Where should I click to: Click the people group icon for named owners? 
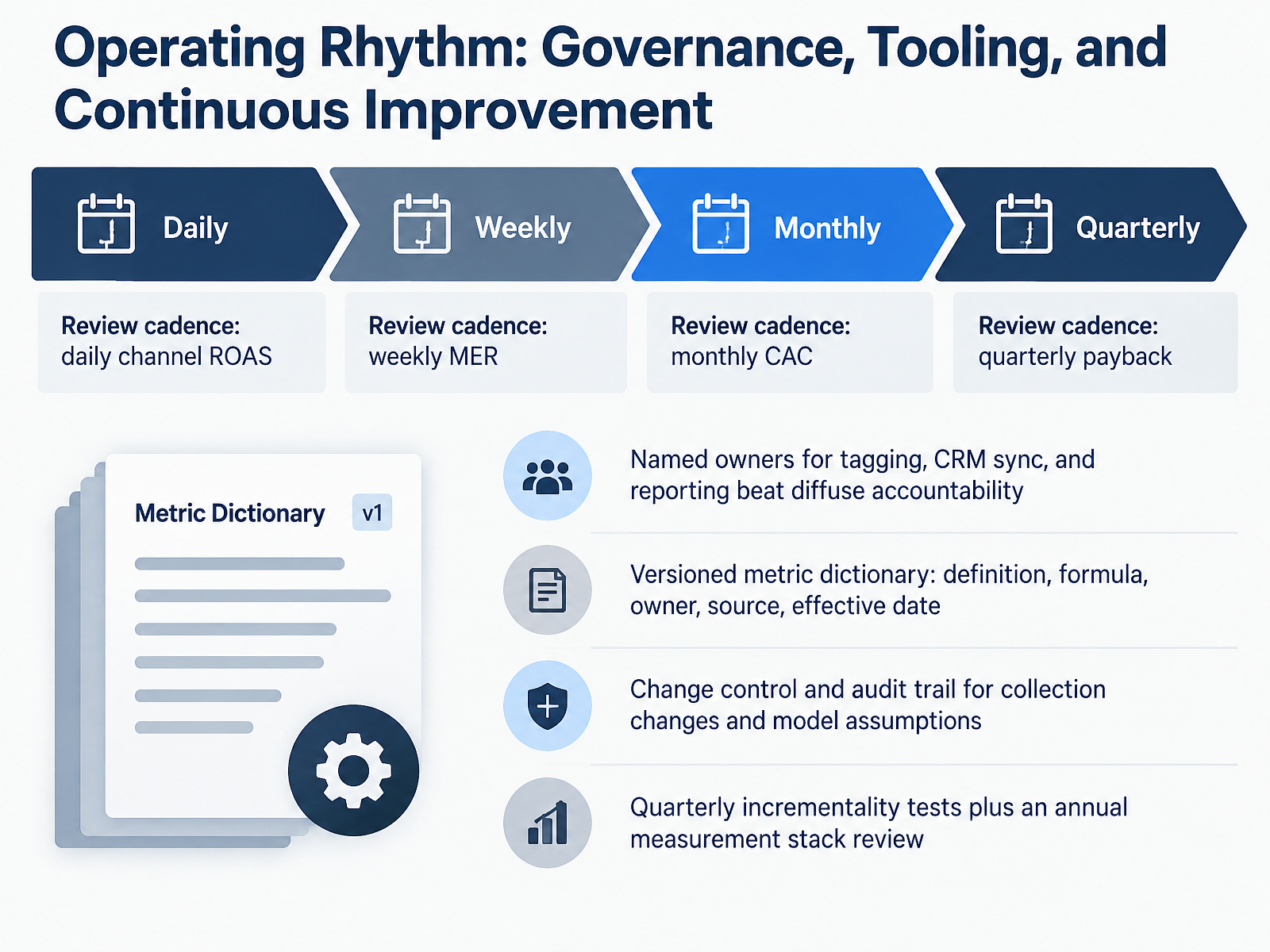[548, 476]
